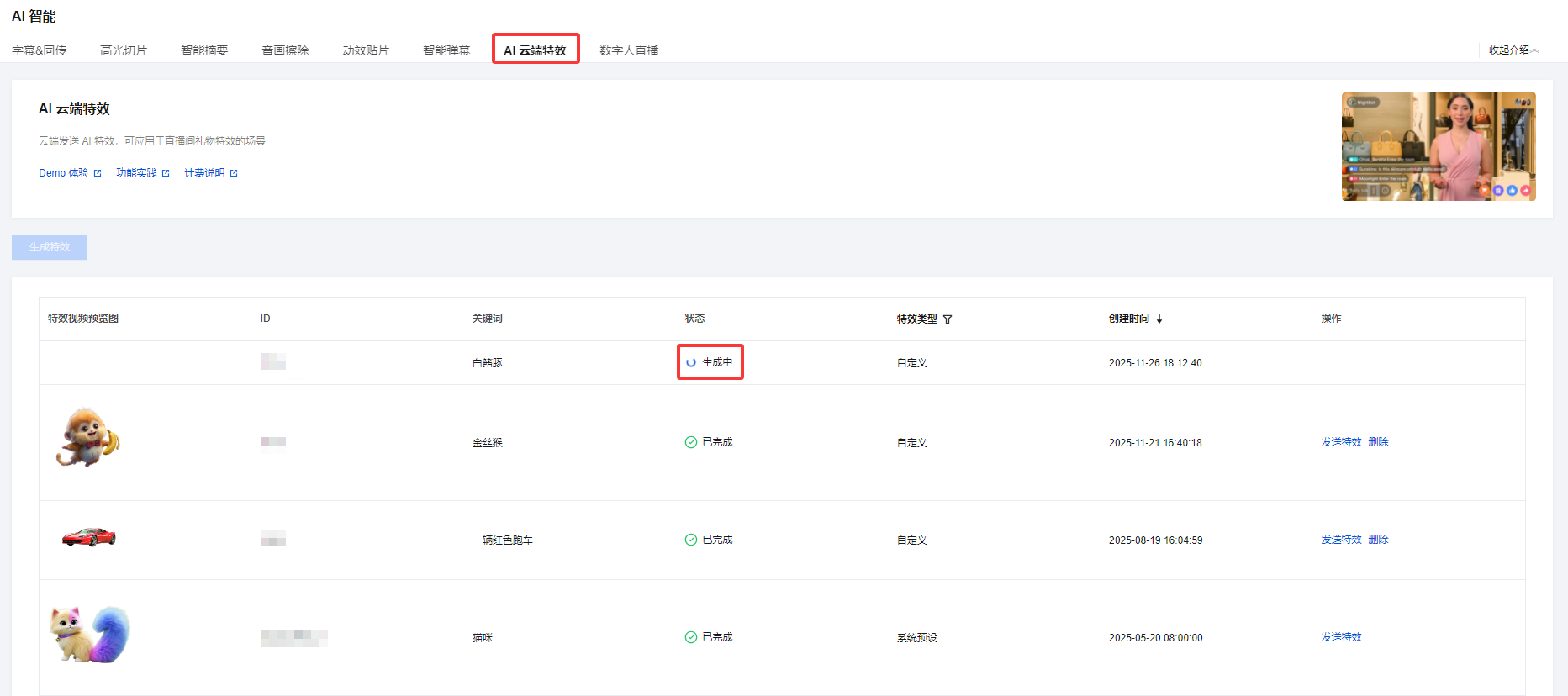Click the 系统预设 type cell
1568x696 pixels.
tap(917, 638)
